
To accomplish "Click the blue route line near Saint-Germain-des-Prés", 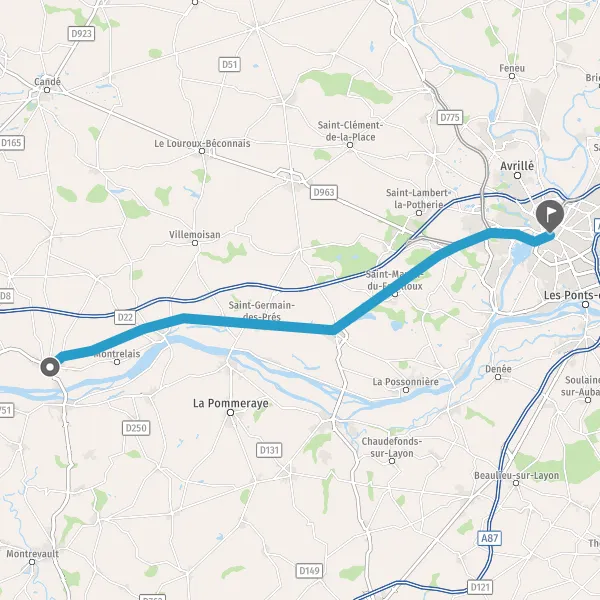I will (260, 323).
